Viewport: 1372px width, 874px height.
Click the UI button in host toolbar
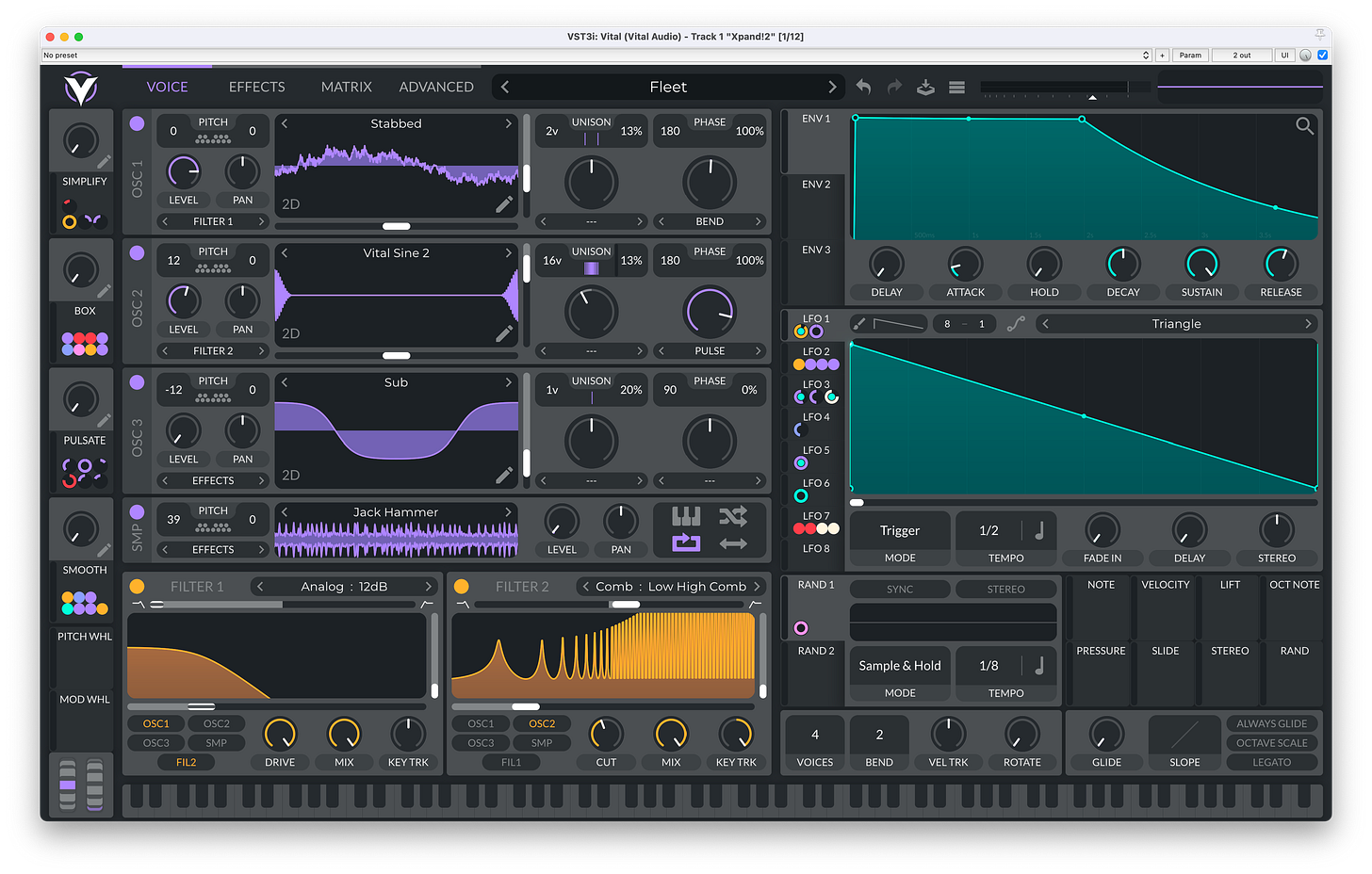pyautogui.click(x=1284, y=56)
